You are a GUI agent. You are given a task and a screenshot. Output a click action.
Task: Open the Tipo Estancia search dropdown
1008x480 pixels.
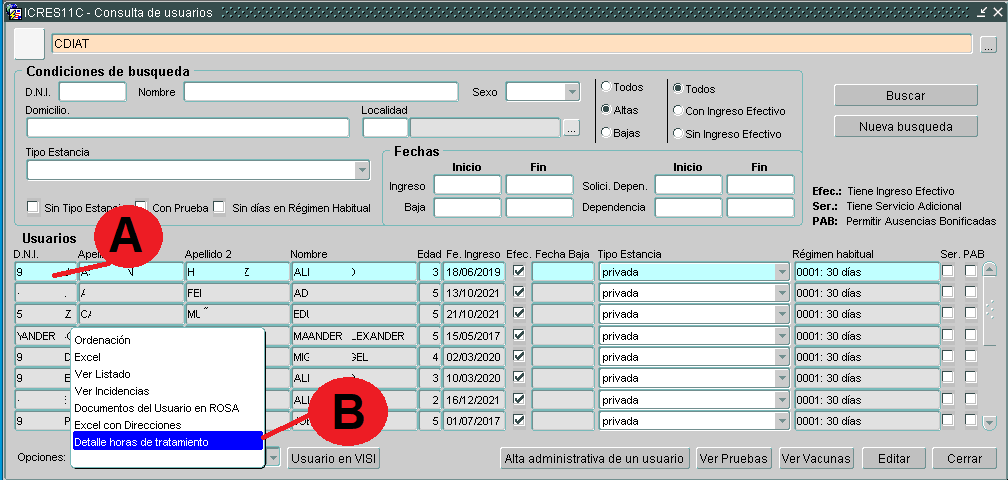tap(362, 171)
